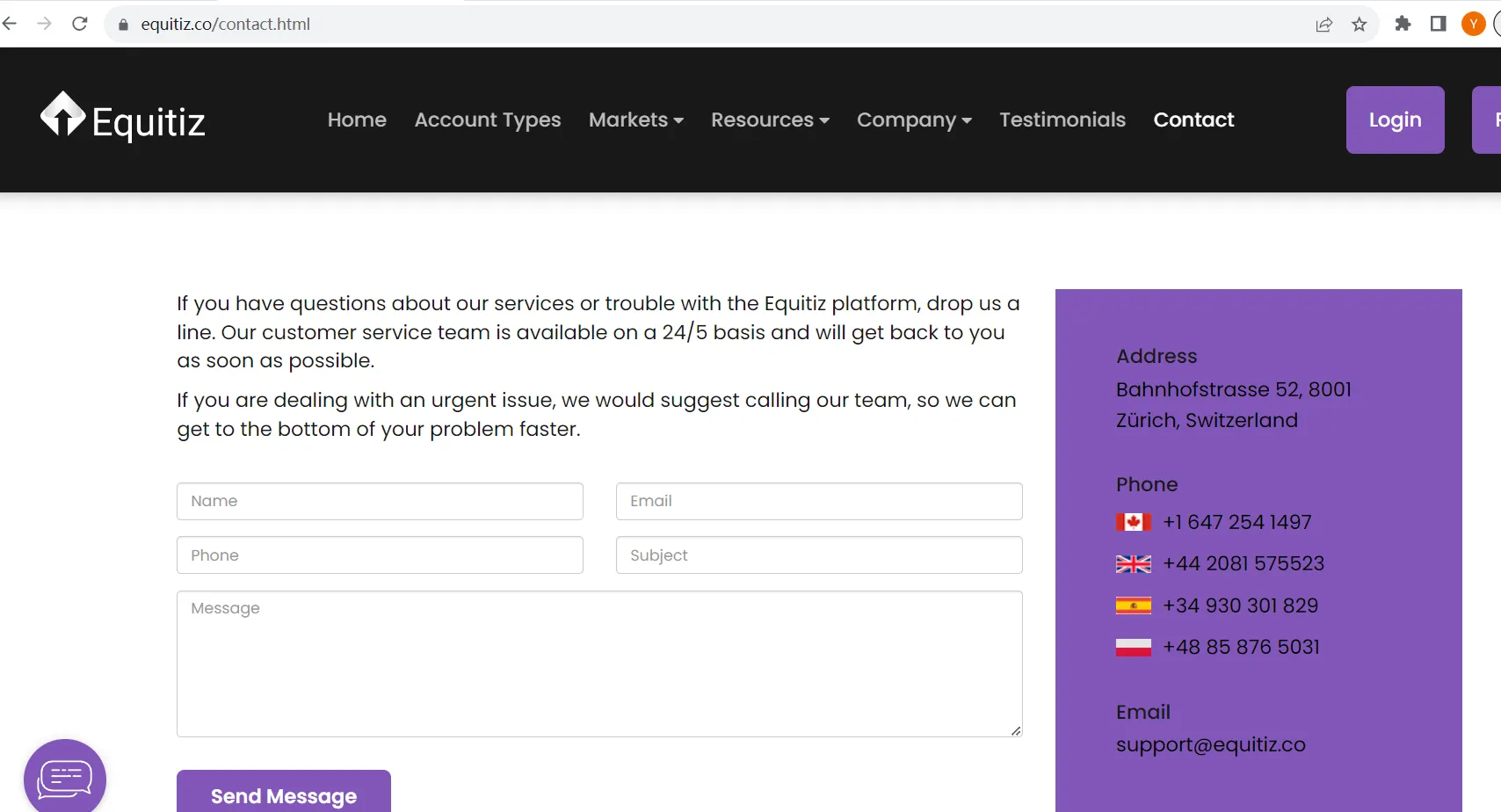This screenshot has width=1501, height=812.
Task: Click phone number +34 930 301 829
Action: point(1241,605)
